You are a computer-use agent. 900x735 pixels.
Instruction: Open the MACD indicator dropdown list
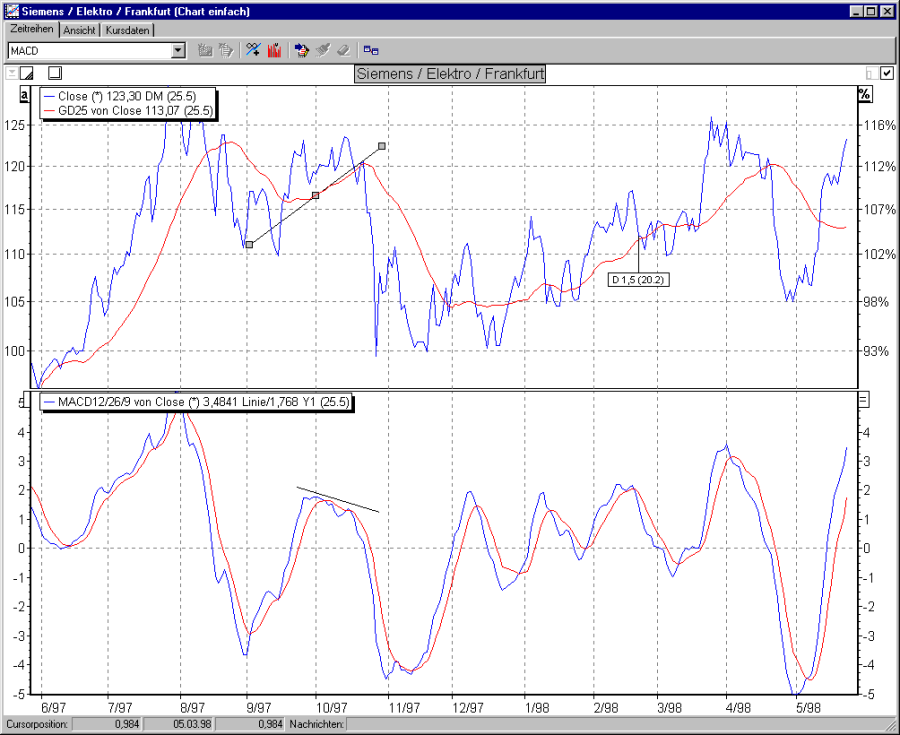coord(178,50)
